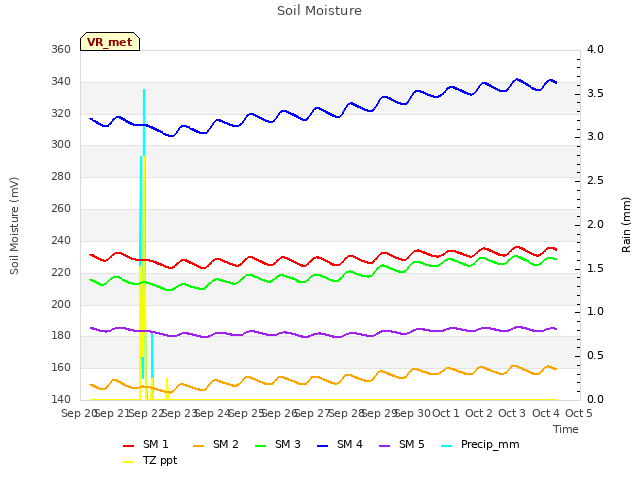Click the Oct 1 x-axis tick label

tap(446, 413)
